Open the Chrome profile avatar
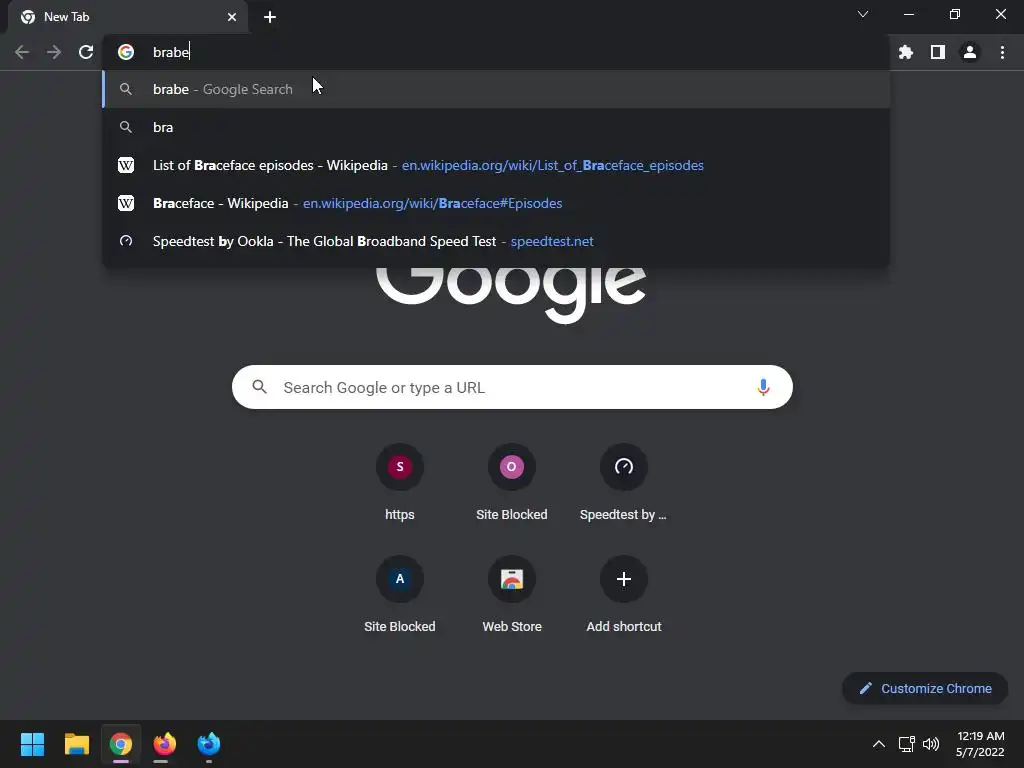The width and height of the screenshot is (1024, 768). click(970, 52)
